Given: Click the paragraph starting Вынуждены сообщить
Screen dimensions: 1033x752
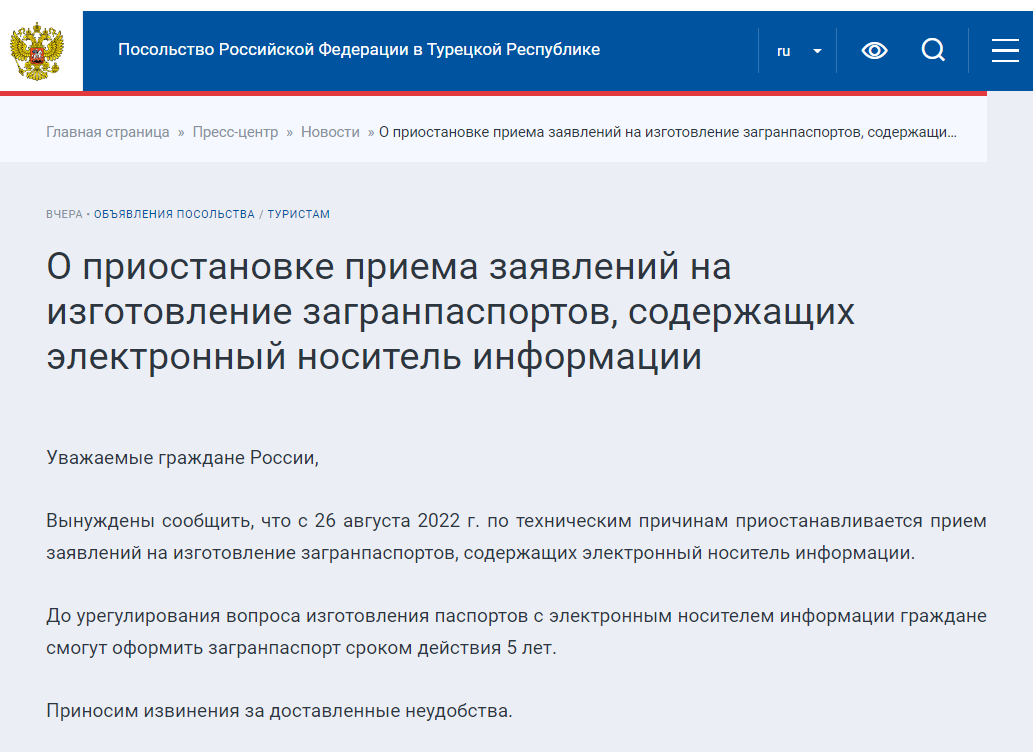Looking at the screenshot, I should click(516, 536).
